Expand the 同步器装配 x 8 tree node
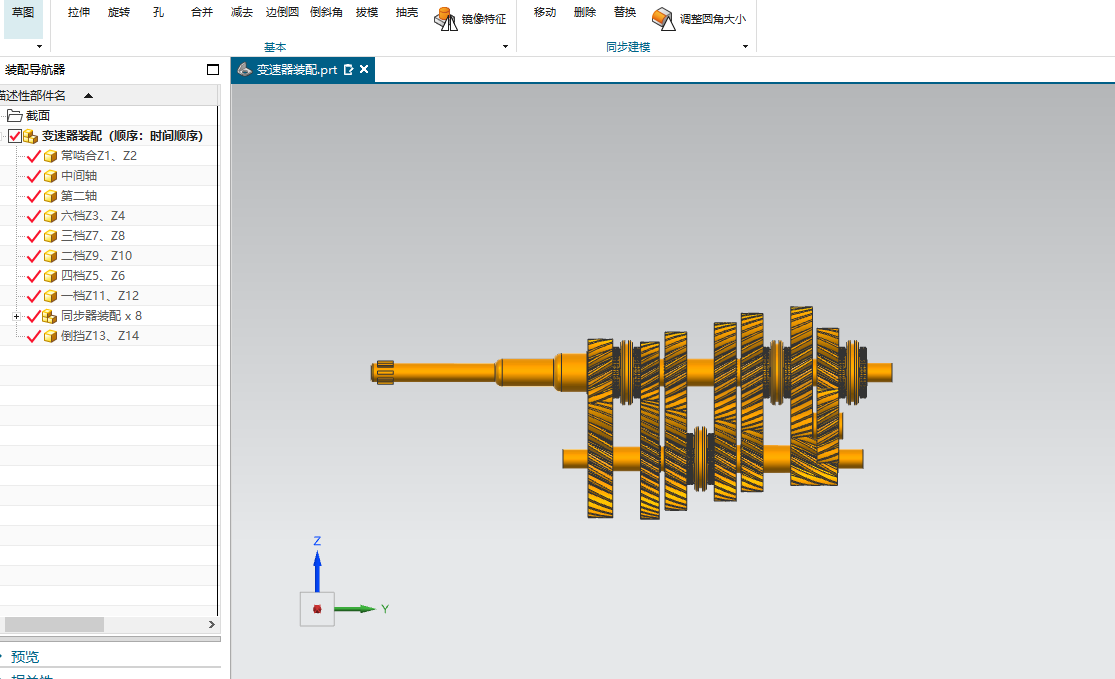The image size is (1115, 679). 16,316
